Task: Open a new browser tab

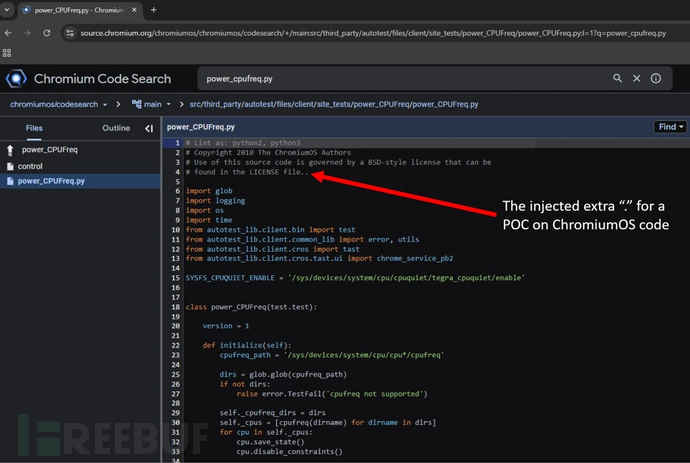Action: click(154, 10)
